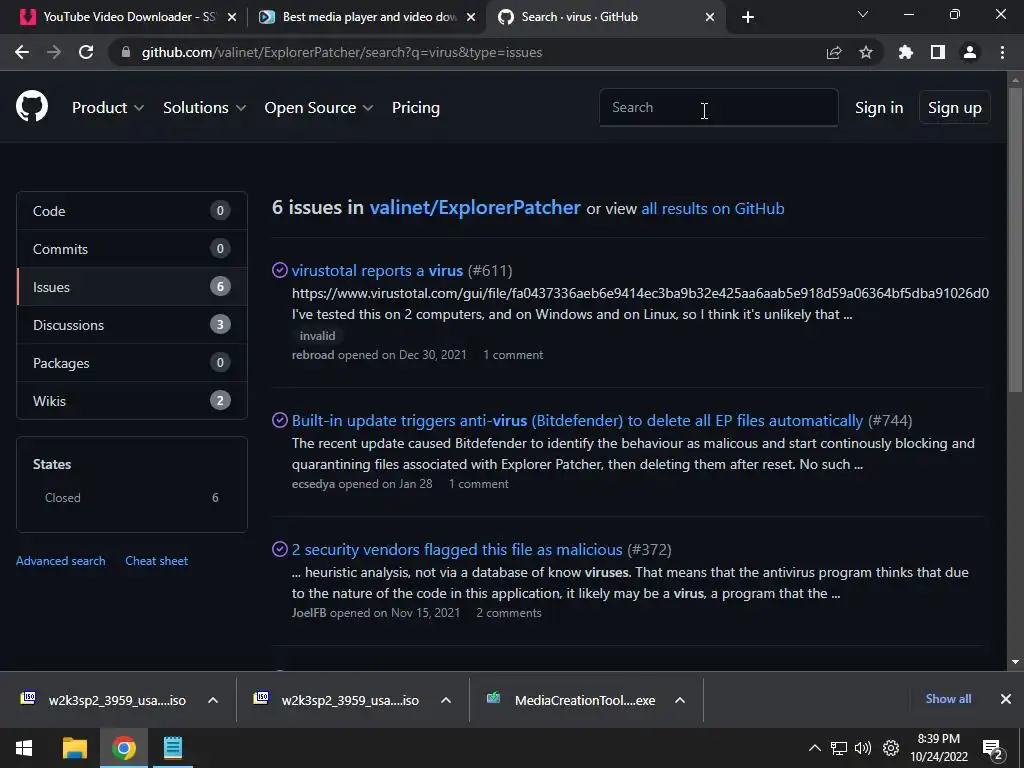Switch to the Best media player tab

pyautogui.click(x=366, y=17)
